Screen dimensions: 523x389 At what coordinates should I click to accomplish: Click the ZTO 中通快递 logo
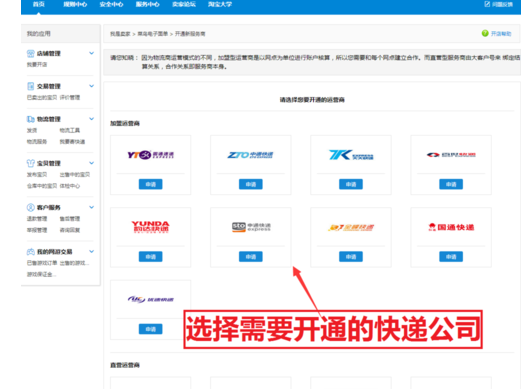[250, 155]
